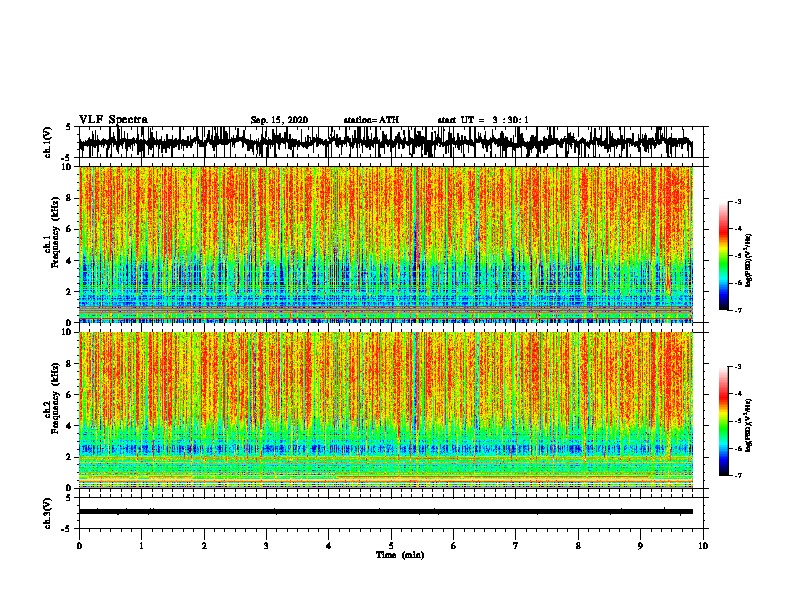792x612 pixels.
Task: Click the time axis tick '7'
Action: [516, 546]
